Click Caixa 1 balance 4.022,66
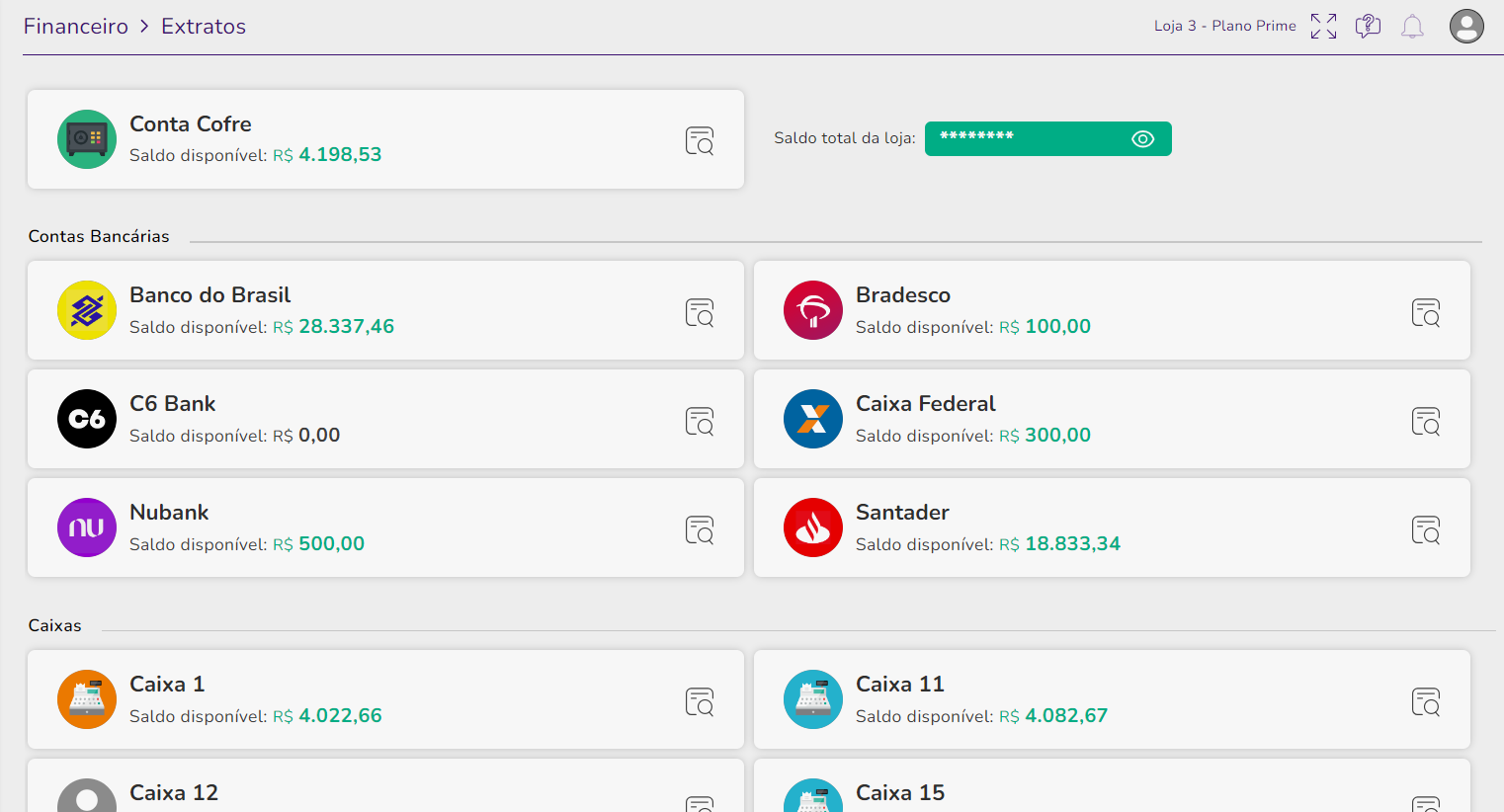1504x812 pixels. (340, 715)
